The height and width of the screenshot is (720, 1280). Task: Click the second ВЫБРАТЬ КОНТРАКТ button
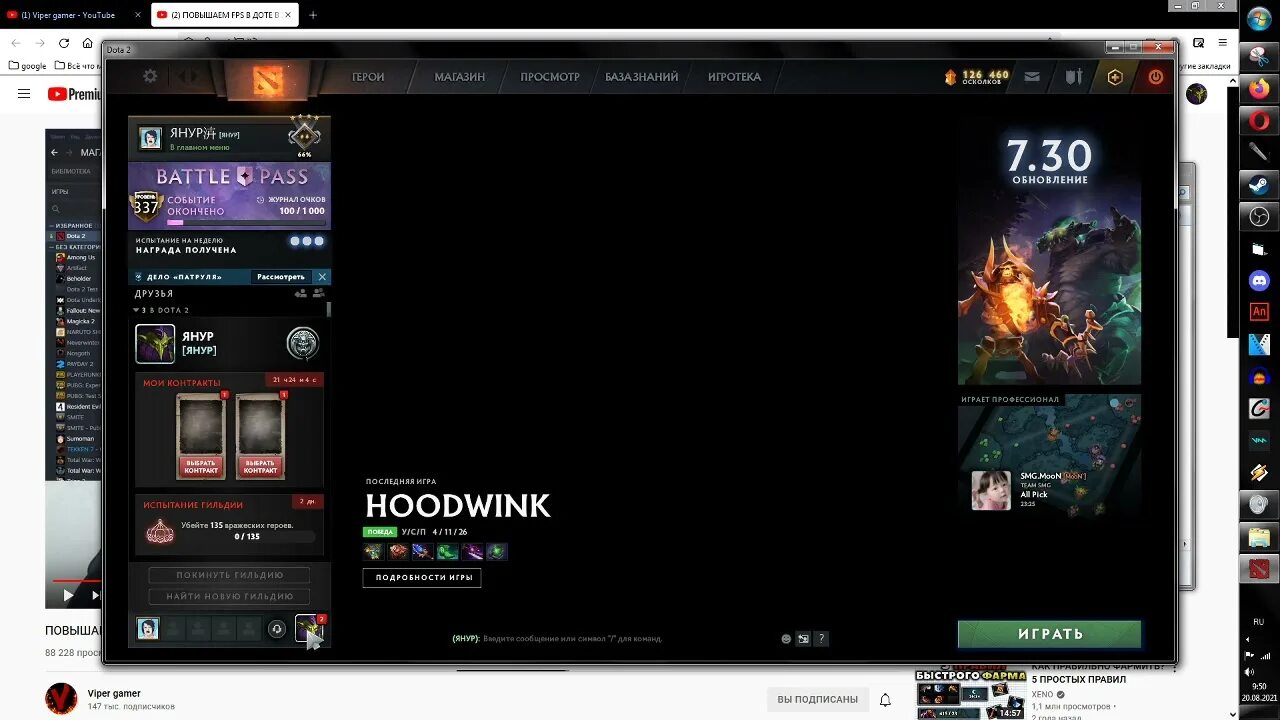(x=260, y=467)
